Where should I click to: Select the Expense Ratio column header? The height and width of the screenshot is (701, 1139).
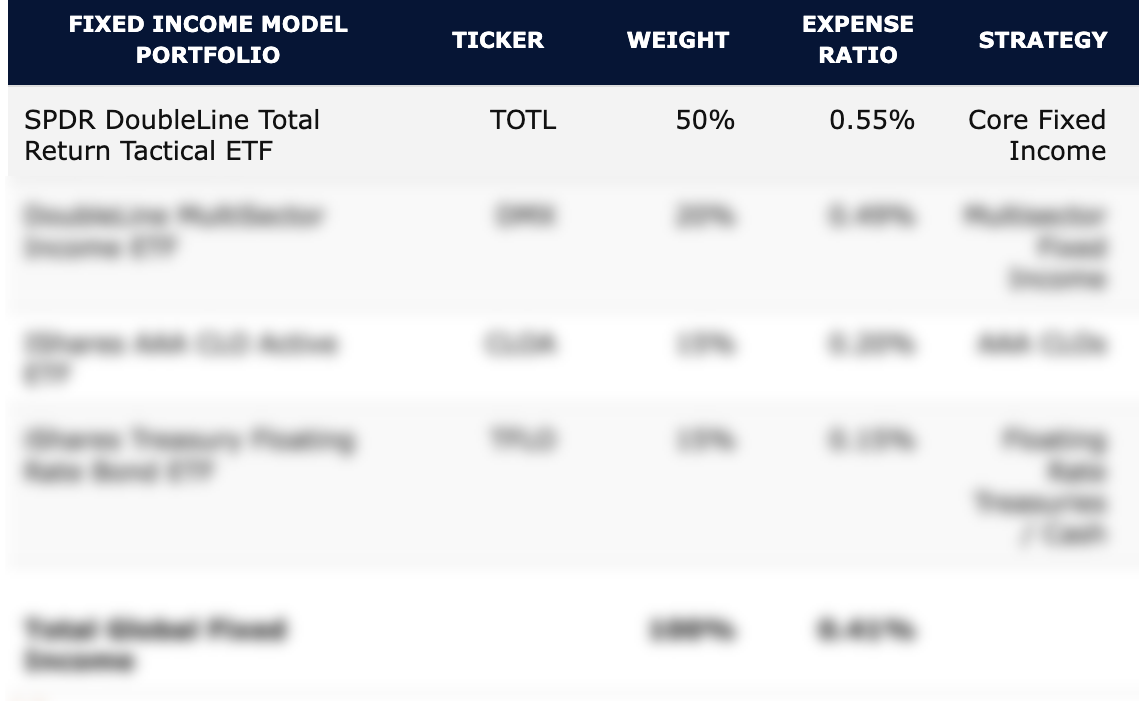[x=858, y=40]
